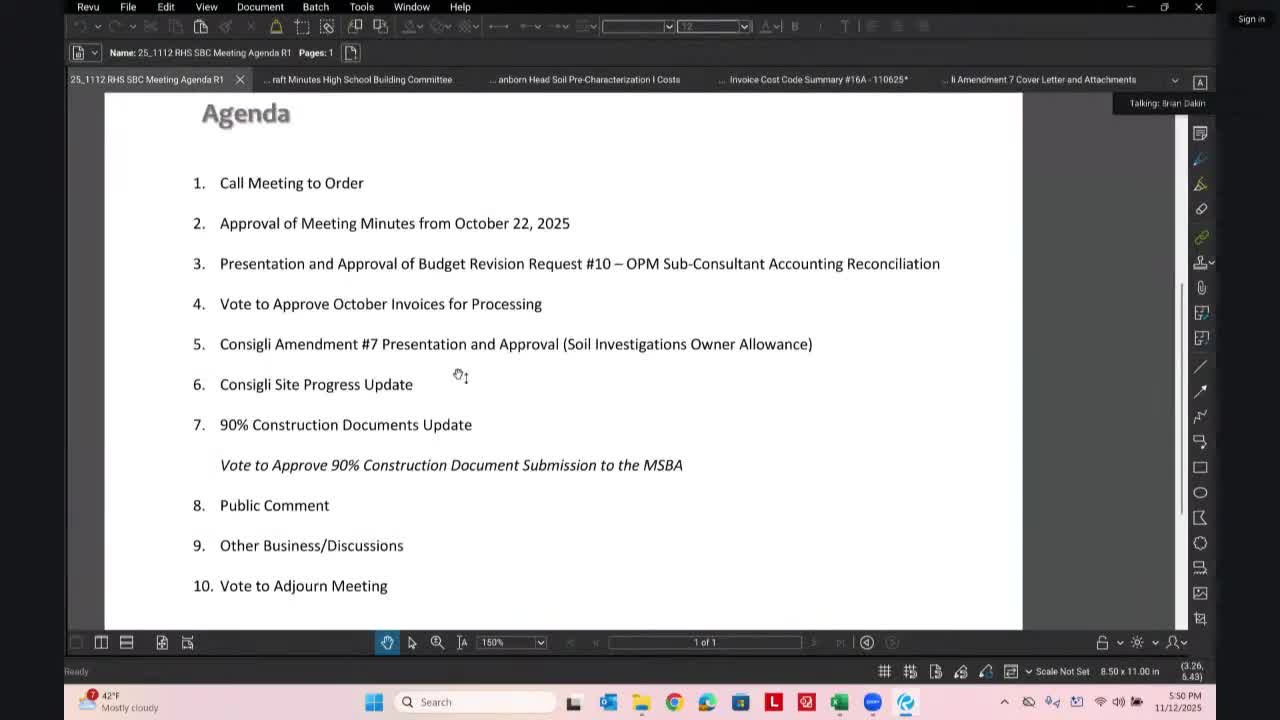Toggle the snap to grid button

(x=910, y=671)
